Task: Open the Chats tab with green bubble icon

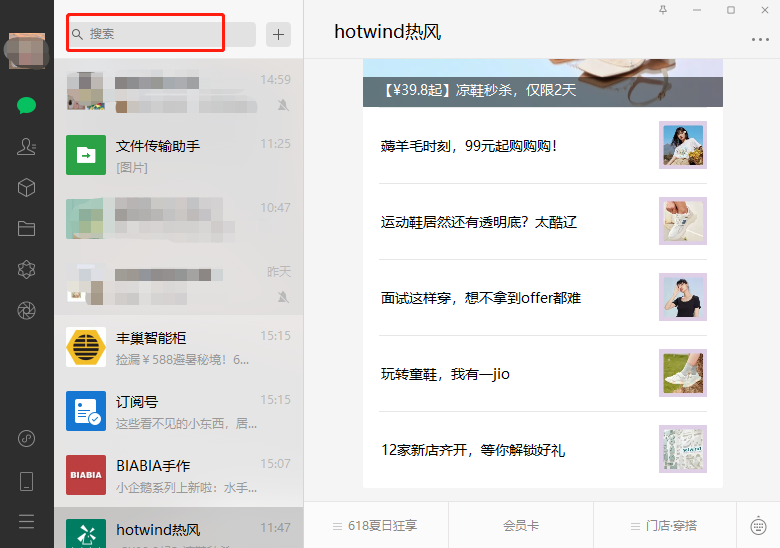Action: pos(26,105)
